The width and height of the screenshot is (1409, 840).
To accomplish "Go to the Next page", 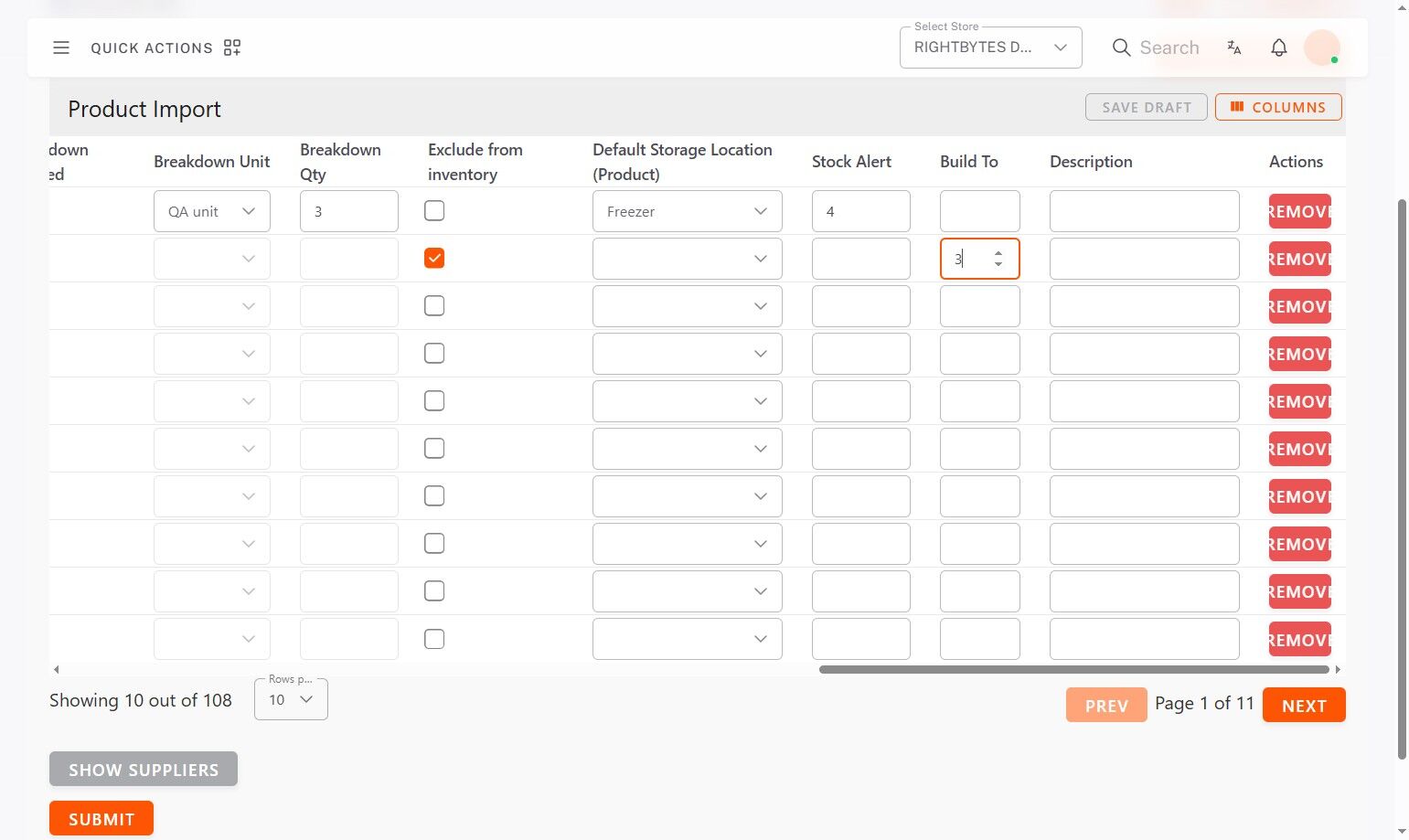I will pos(1303,706).
